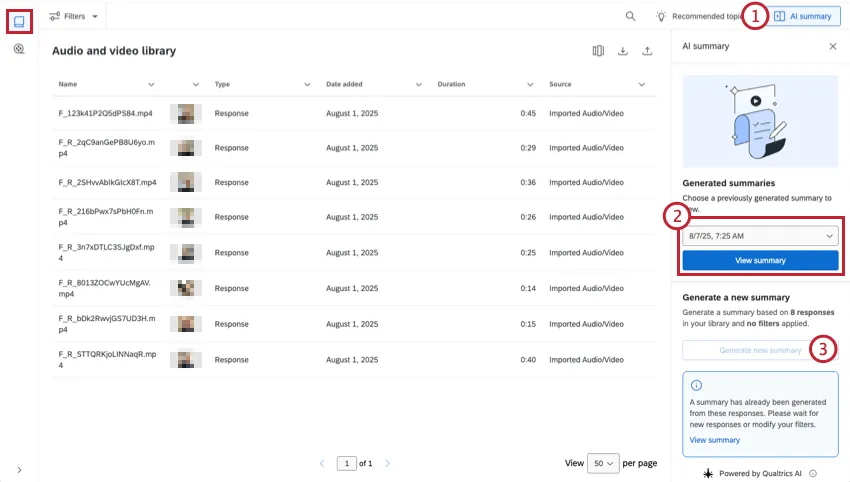Click the View summary link in info box

[x=714, y=440]
